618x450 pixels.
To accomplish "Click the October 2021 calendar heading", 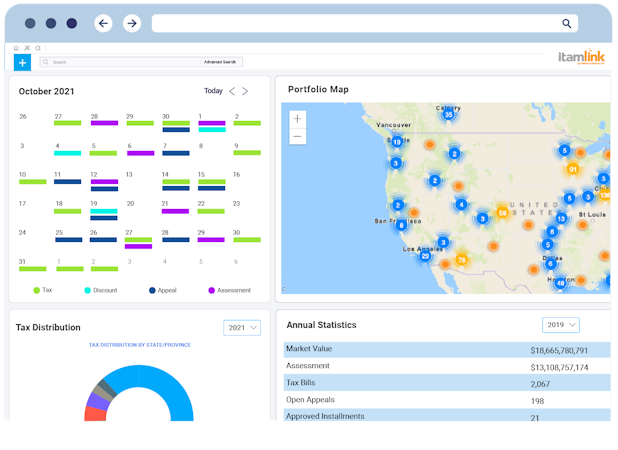I will (47, 91).
